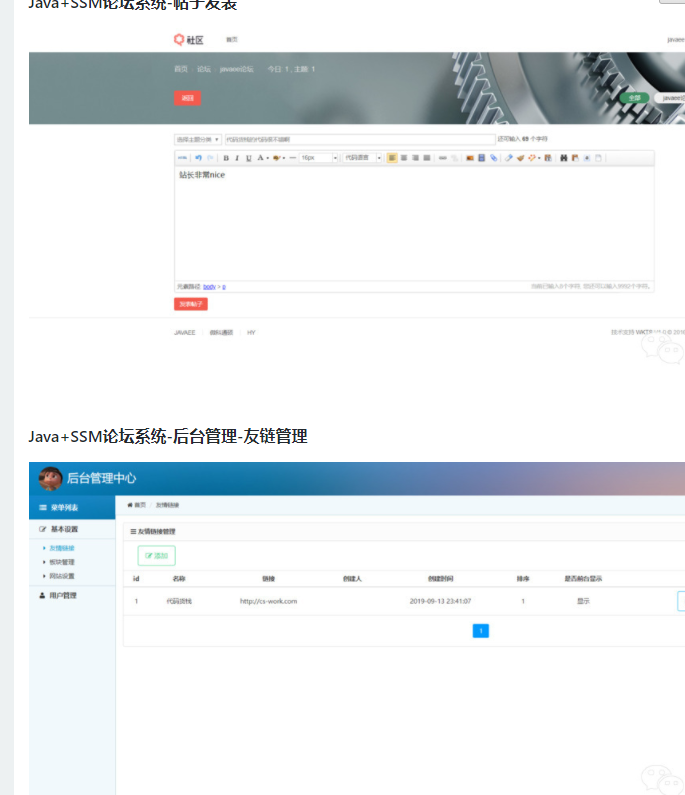
Task: Go to pagination page 1
Action: click(x=481, y=631)
